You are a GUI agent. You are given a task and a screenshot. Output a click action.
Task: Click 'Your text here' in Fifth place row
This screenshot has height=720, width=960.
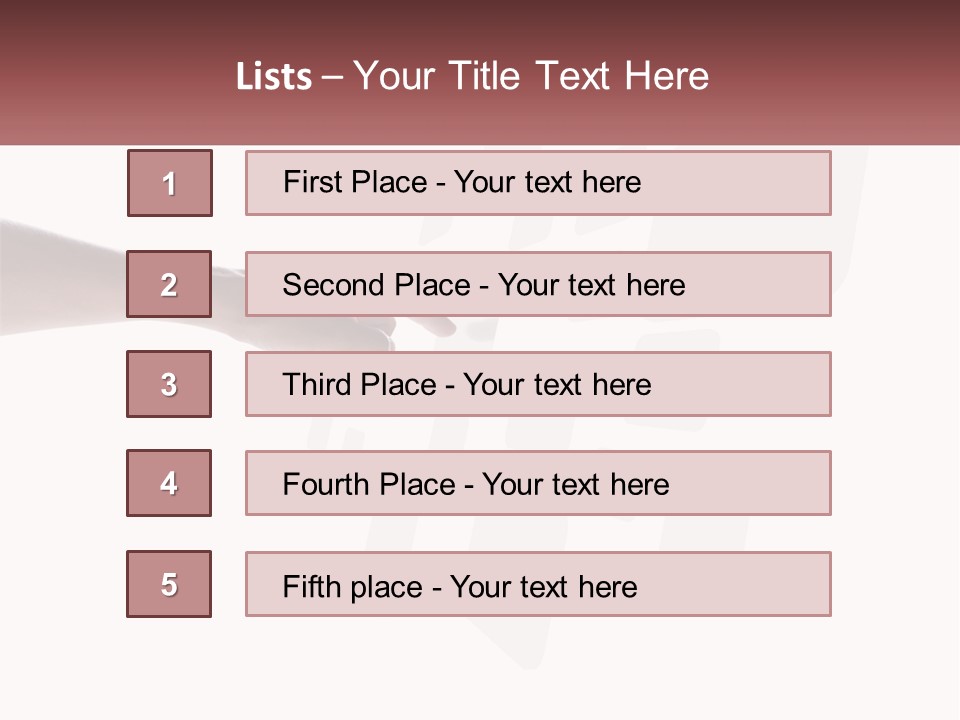[543, 586]
